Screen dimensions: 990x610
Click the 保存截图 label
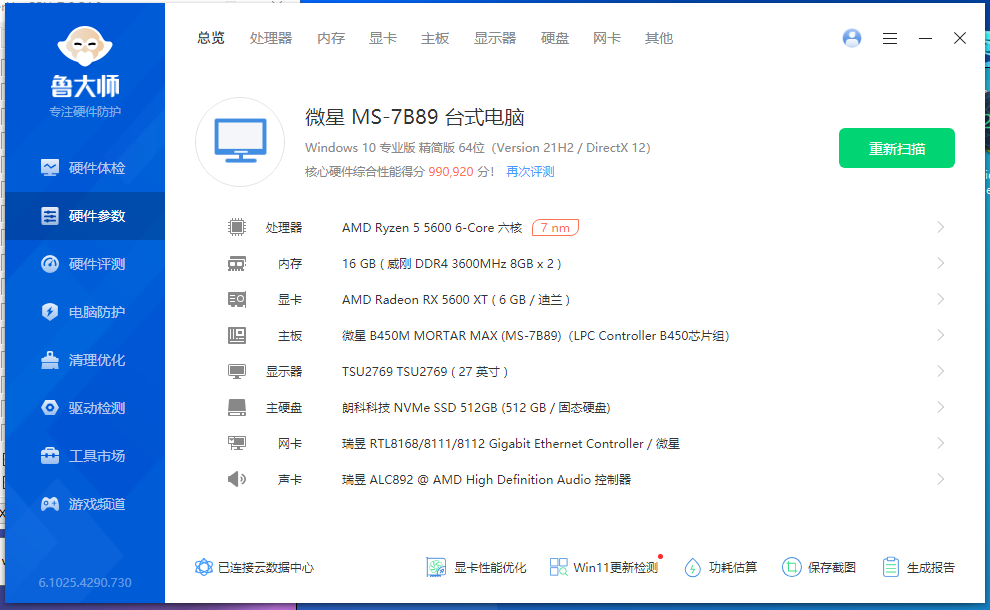(832, 567)
